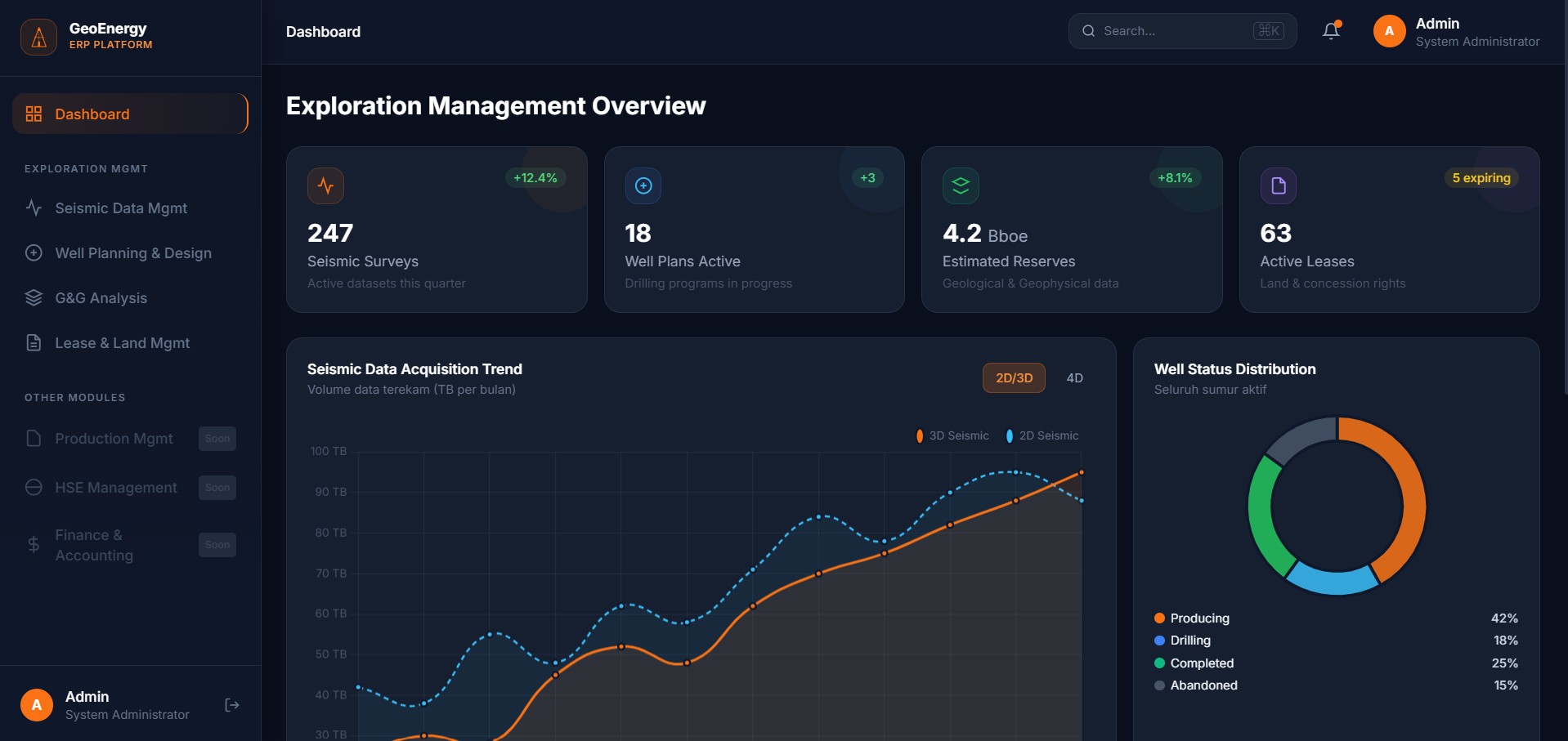Open Seismic Data Mgmt module
This screenshot has height=741, width=1568.
(130, 208)
